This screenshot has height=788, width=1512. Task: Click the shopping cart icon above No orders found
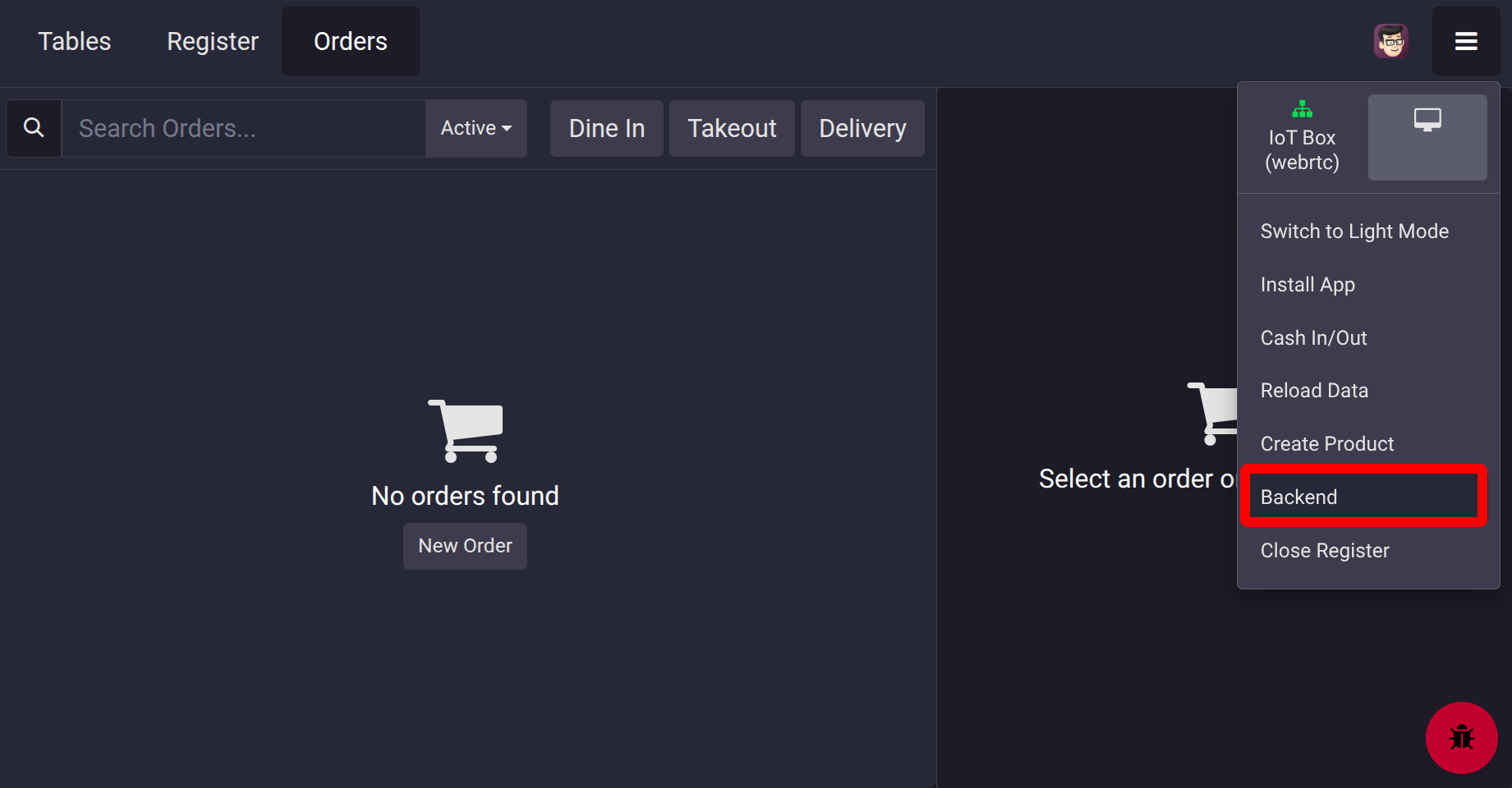point(466,431)
